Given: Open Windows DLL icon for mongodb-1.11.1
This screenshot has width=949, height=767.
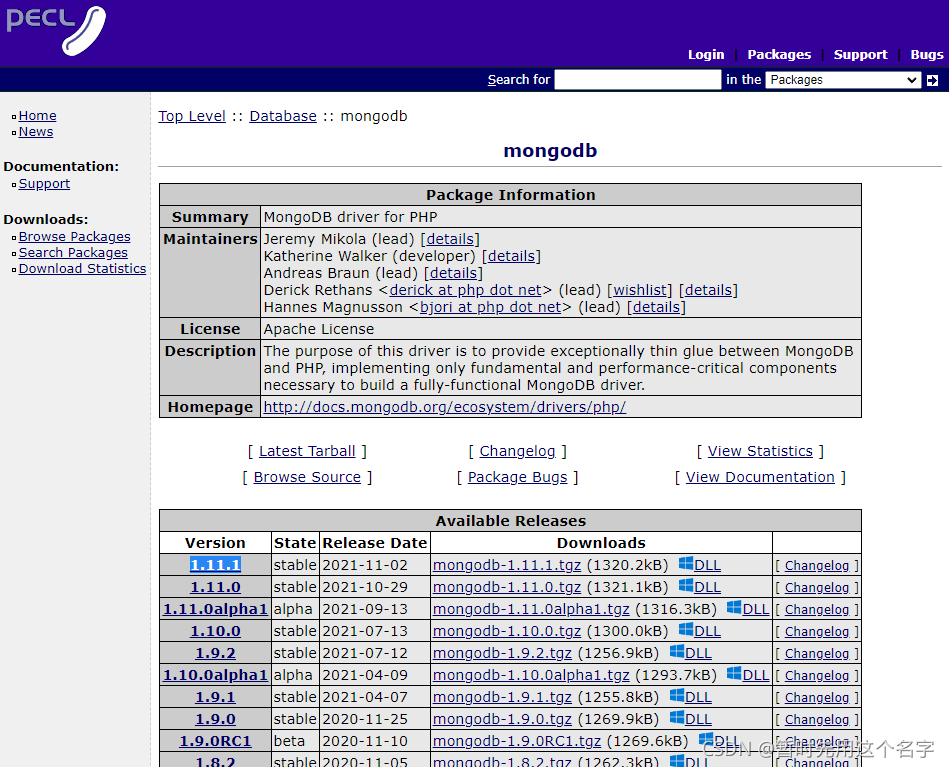Looking at the screenshot, I should coord(686,564).
